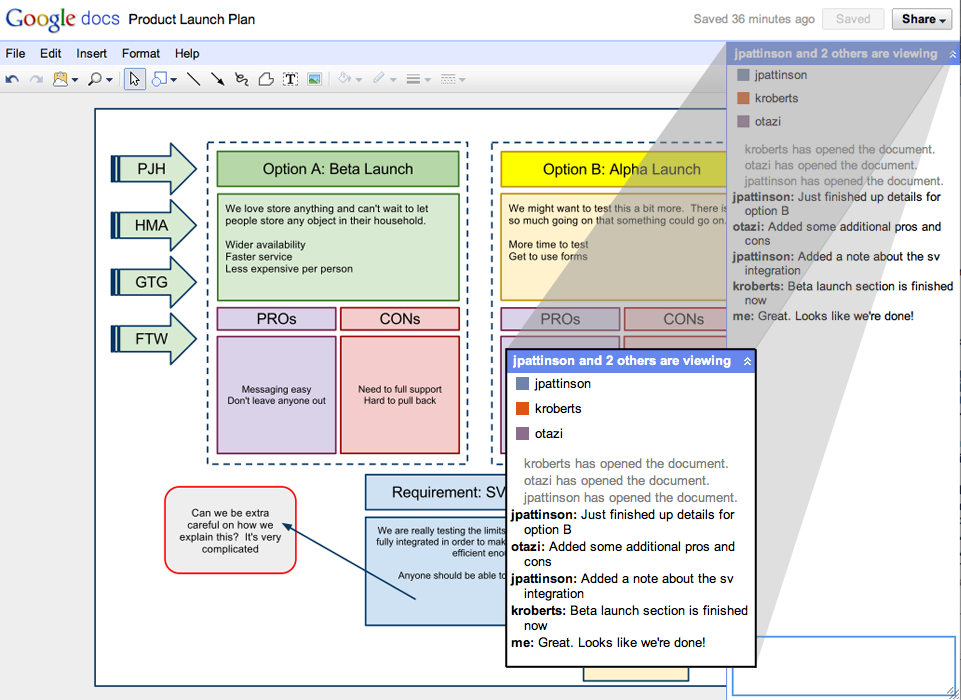
Task: Select the Polyline shape tool
Action: 266,79
